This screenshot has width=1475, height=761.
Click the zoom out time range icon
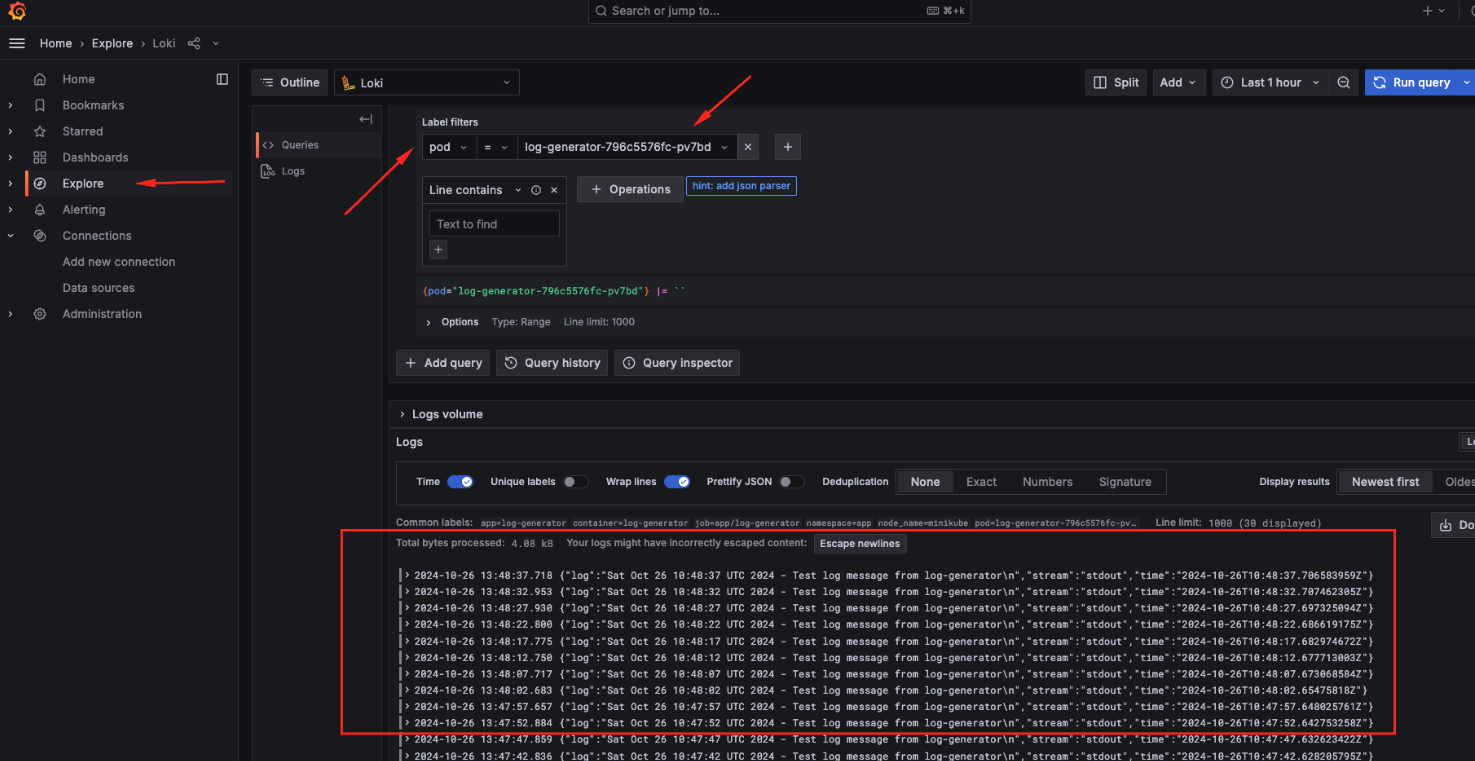click(1344, 83)
